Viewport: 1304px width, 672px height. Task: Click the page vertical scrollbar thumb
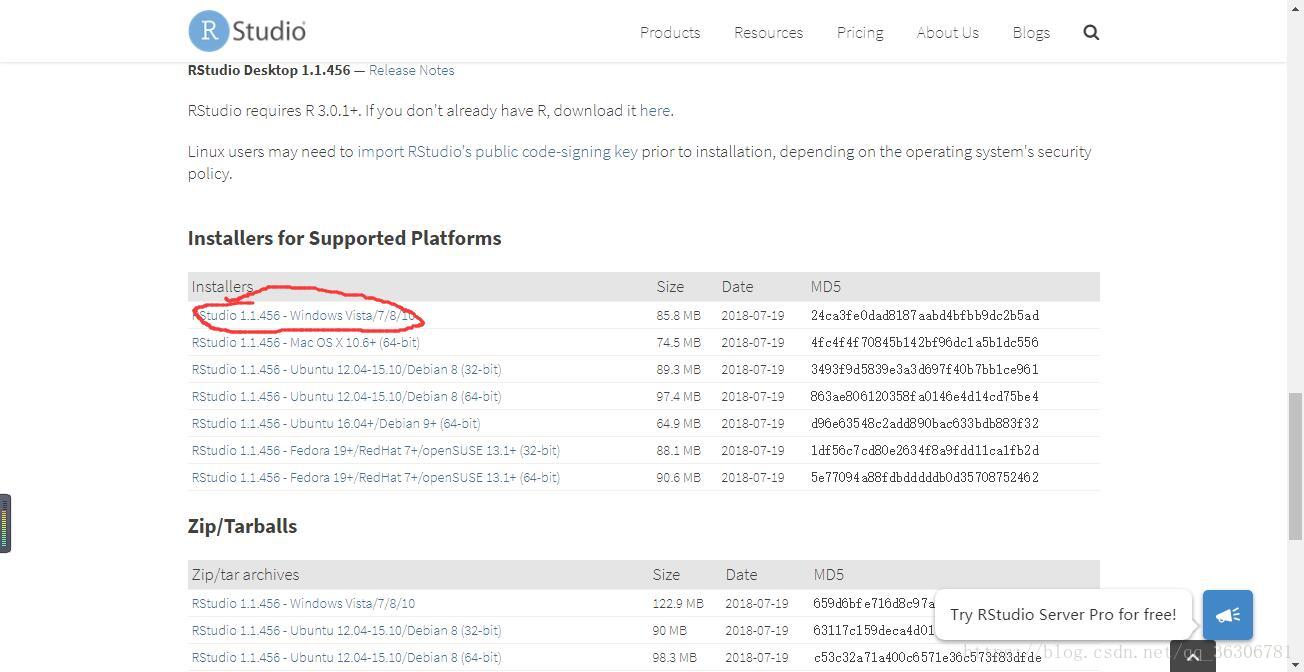pyautogui.click(x=1295, y=465)
